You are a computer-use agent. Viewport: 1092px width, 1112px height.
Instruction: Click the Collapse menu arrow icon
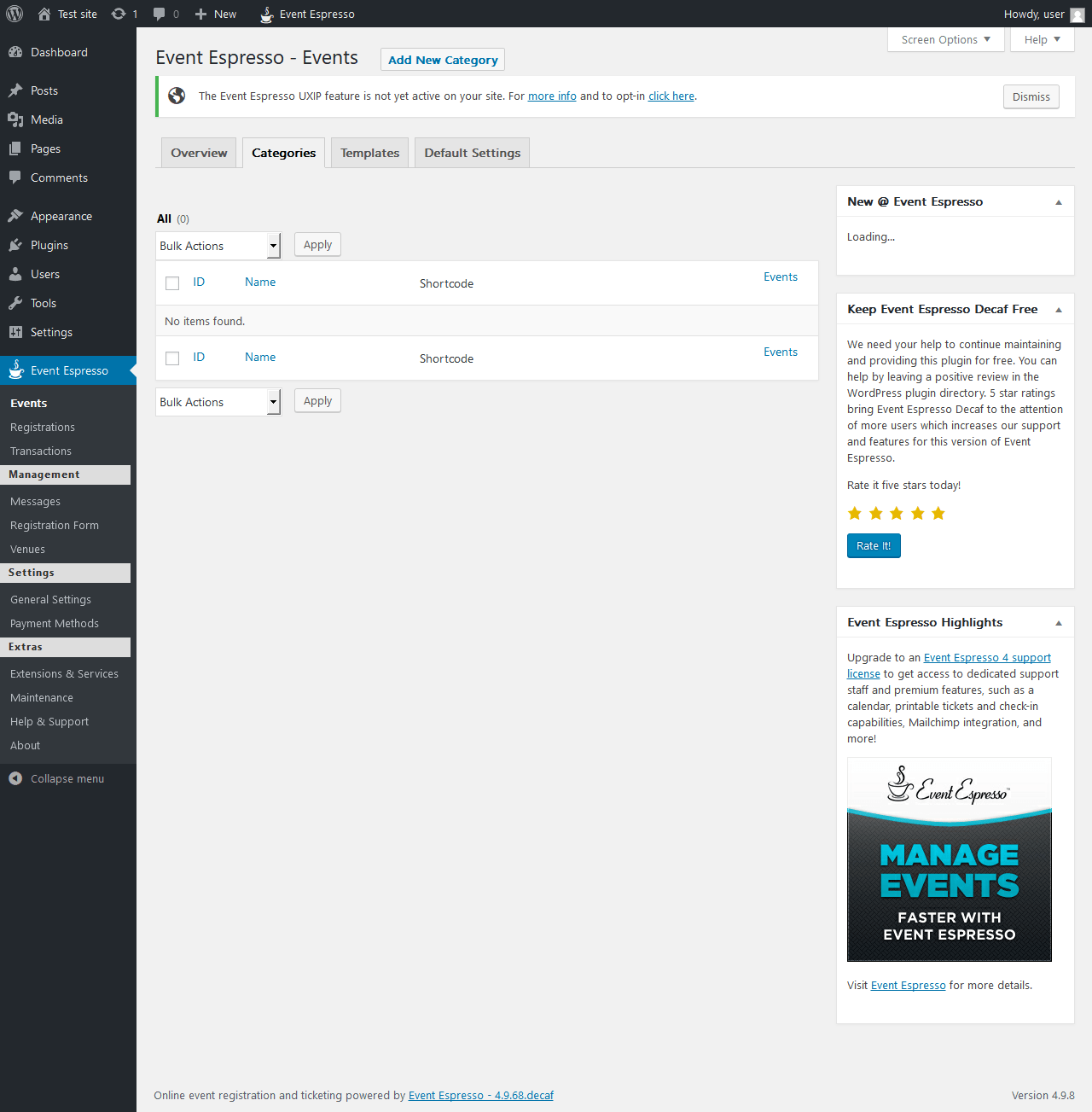[x=15, y=778]
